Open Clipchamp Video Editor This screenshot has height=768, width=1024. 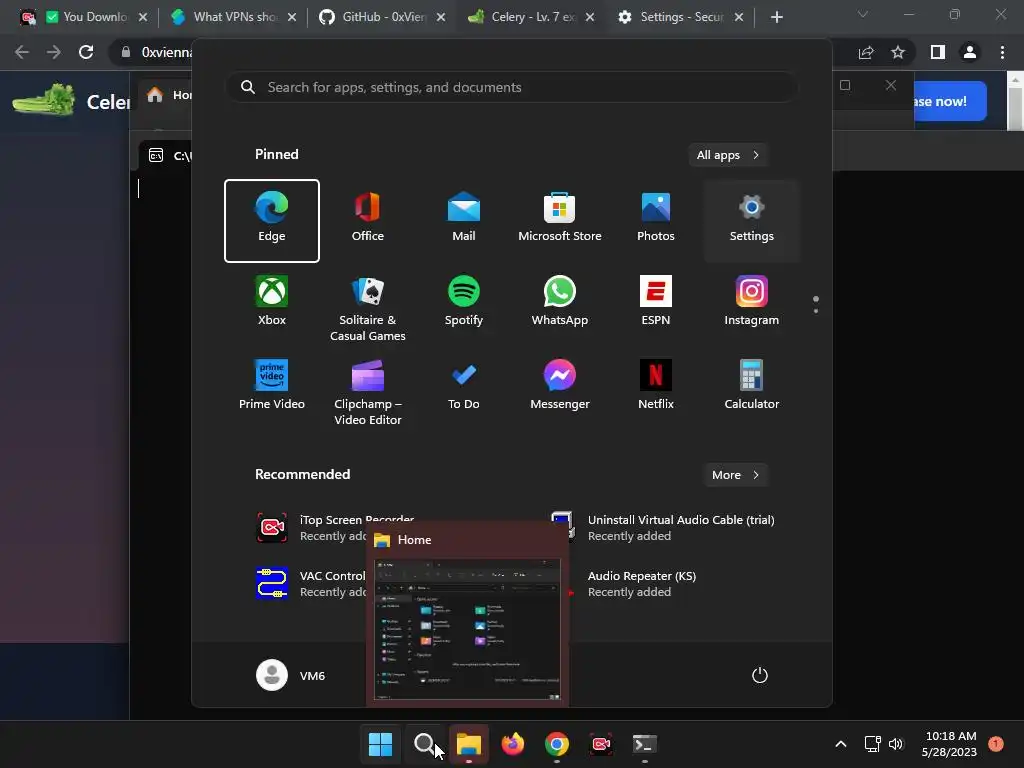(368, 391)
